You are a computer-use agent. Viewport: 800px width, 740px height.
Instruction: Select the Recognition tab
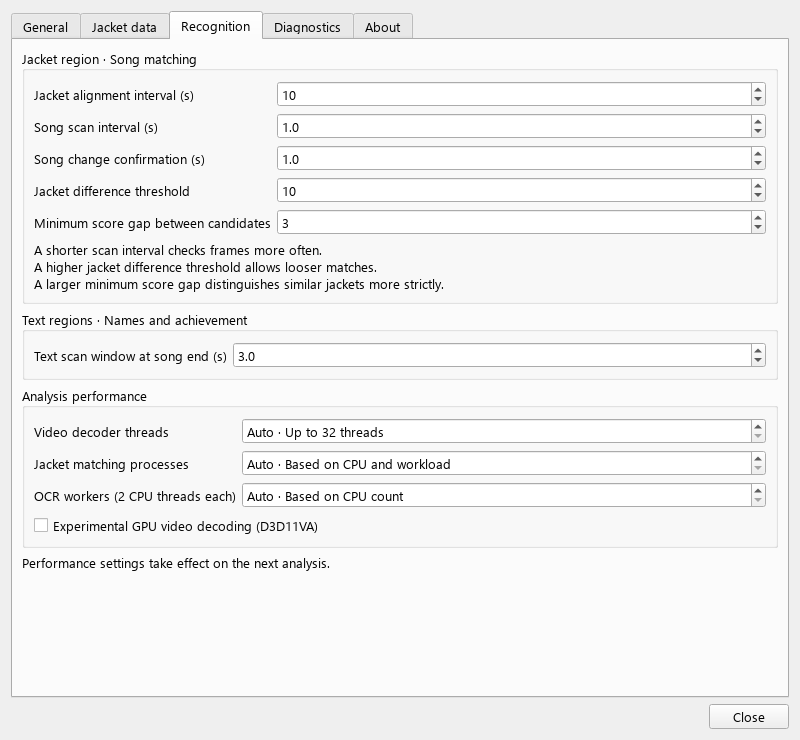click(x=216, y=26)
